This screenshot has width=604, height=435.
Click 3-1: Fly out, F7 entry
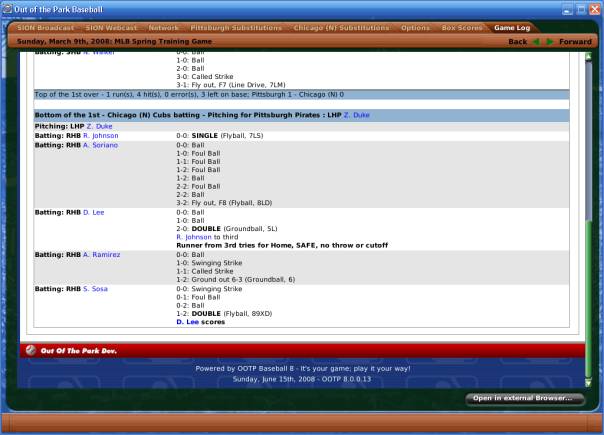pos(231,85)
